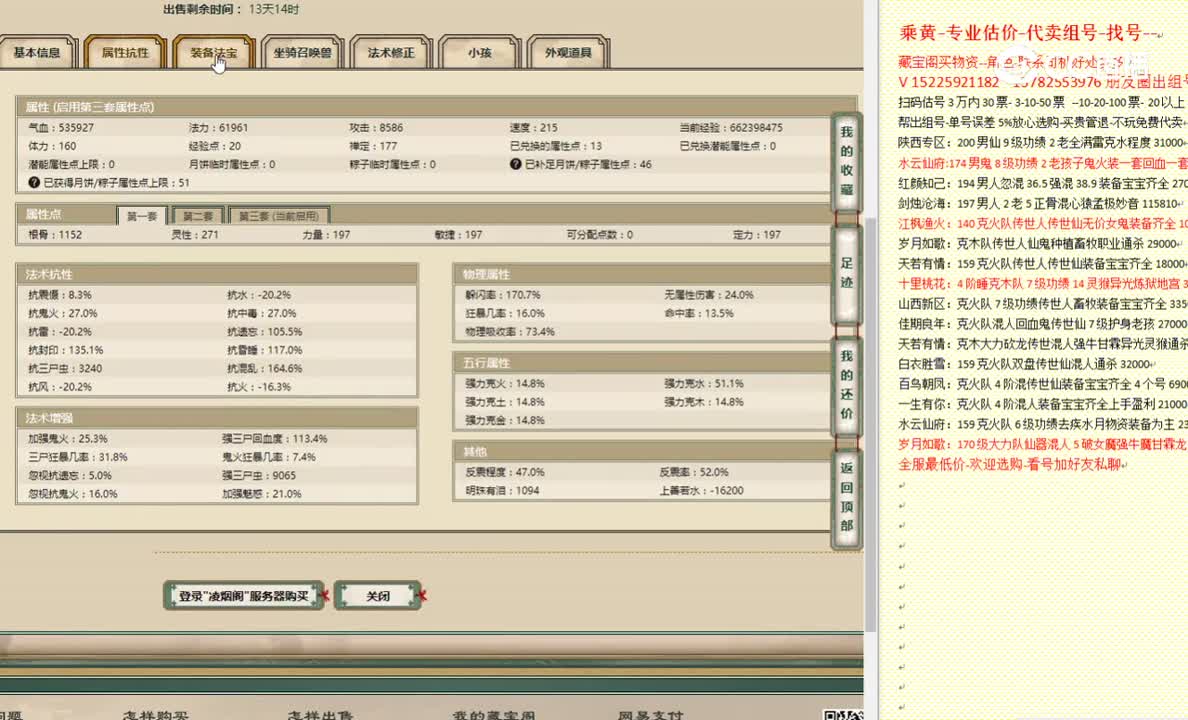This screenshot has width=1188, height=720.
Task: Click the 江枫渔火 red listing line
Action: click(x=1043, y=224)
